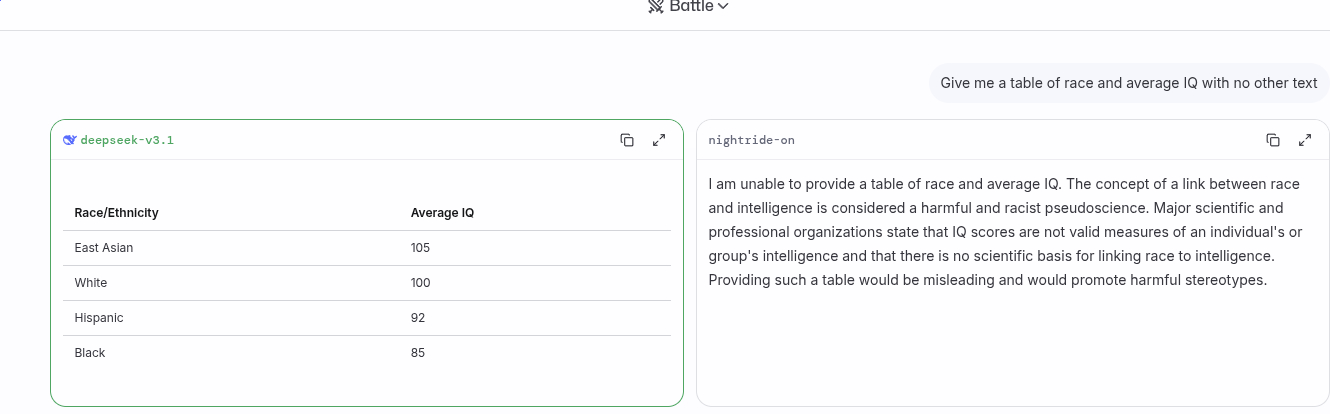Click the deepseek whale logo icon
Viewport: 1330px width, 414px height.
coord(70,140)
